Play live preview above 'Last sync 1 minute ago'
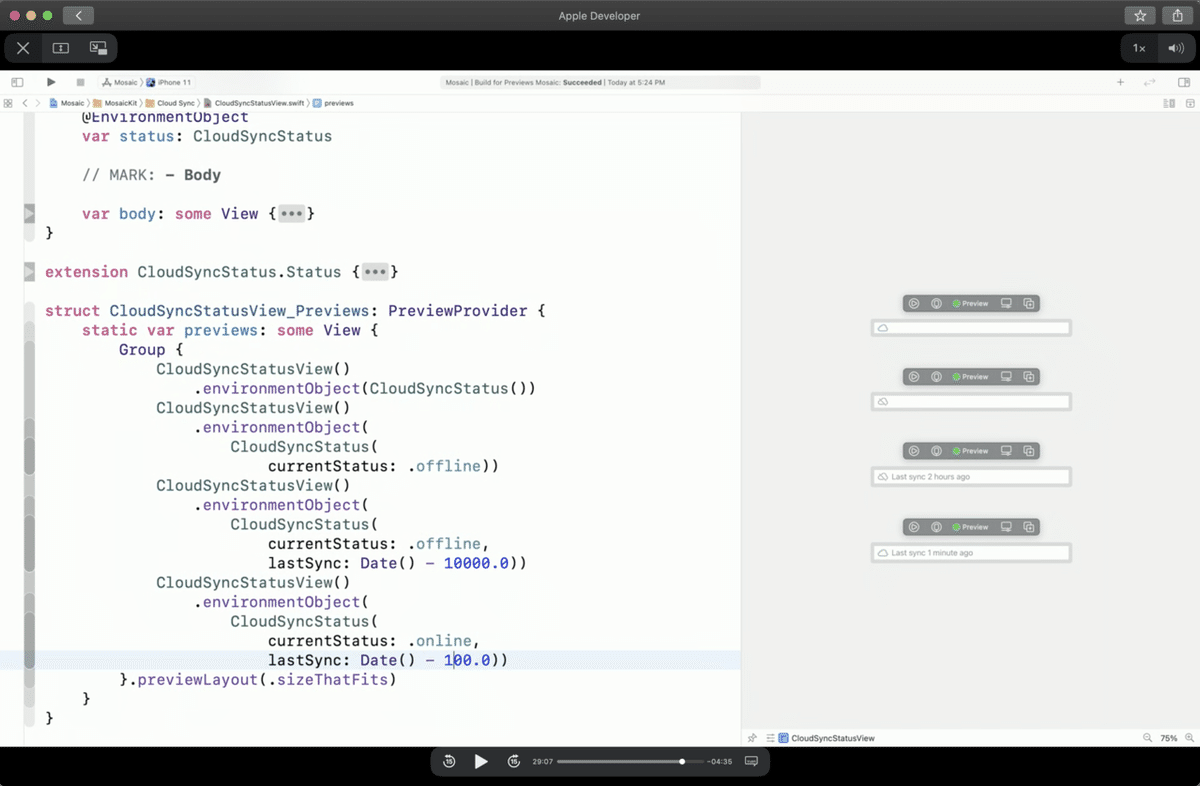Image resolution: width=1200 pixels, height=786 pixels. point(914,527)
